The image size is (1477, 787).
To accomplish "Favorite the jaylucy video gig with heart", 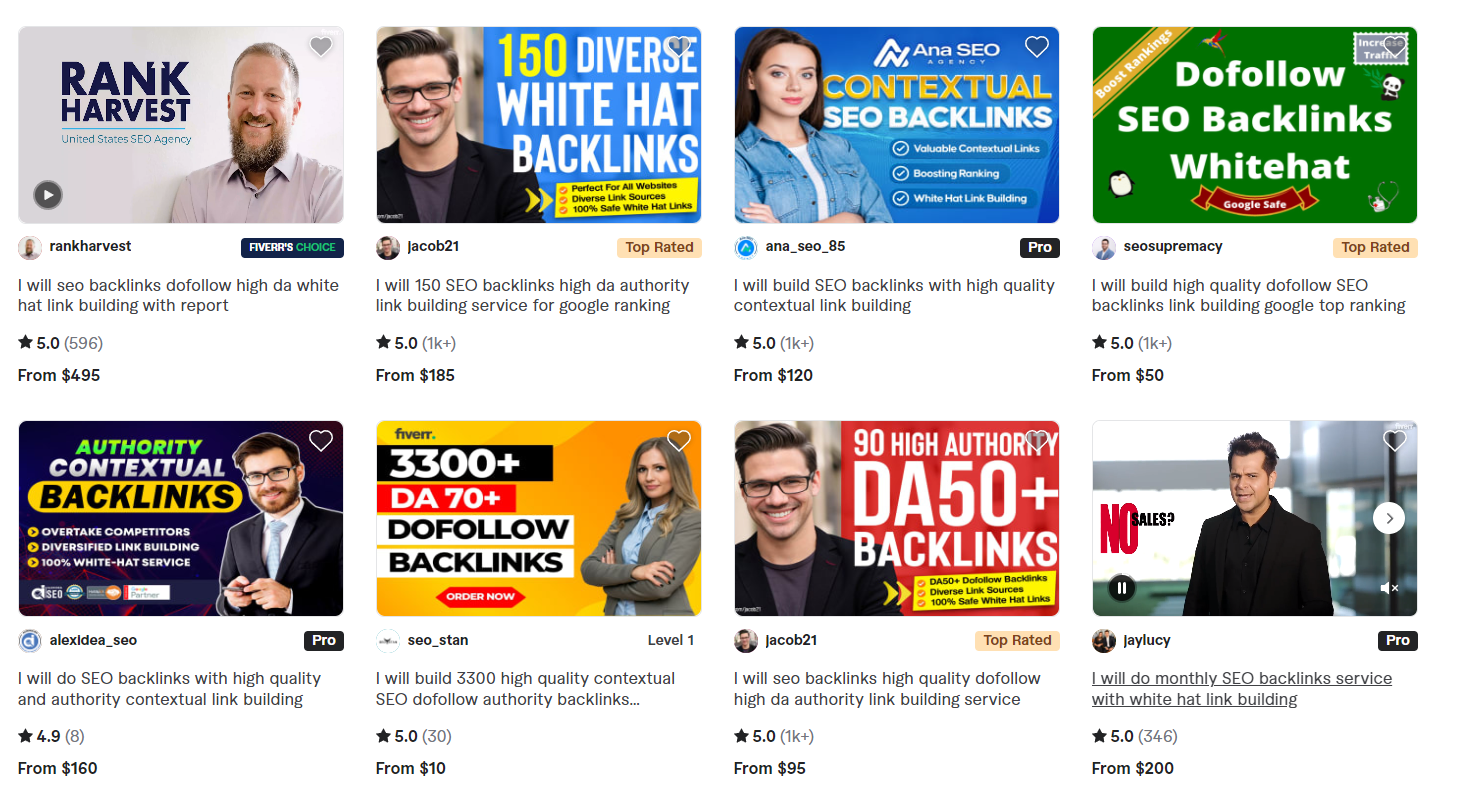I will pyautogui.click(x=1395, y=441).
